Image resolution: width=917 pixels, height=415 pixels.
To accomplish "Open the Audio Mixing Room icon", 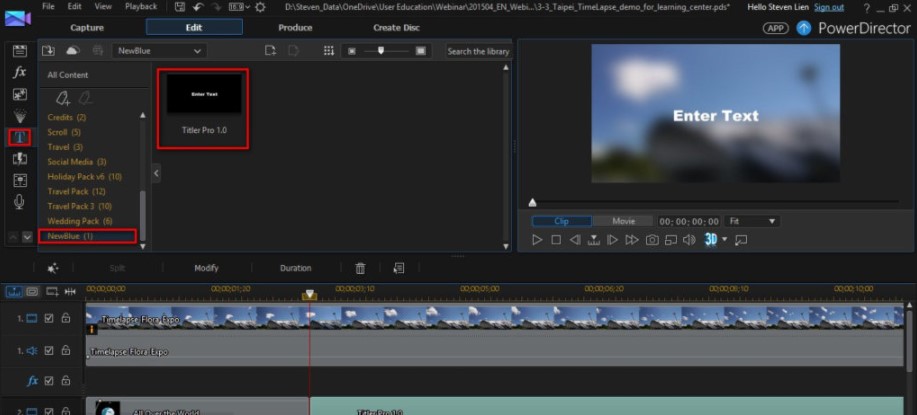I will [x=20, y=180].
